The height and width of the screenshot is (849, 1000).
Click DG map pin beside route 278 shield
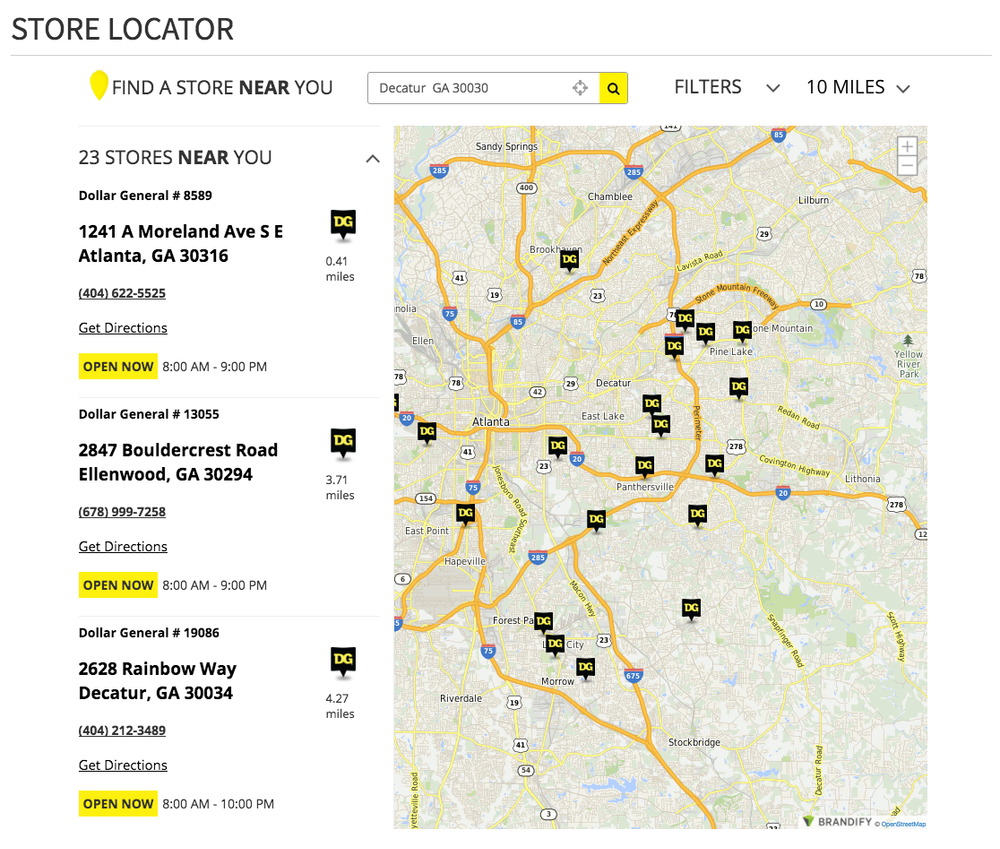click(x=714, y=464)
